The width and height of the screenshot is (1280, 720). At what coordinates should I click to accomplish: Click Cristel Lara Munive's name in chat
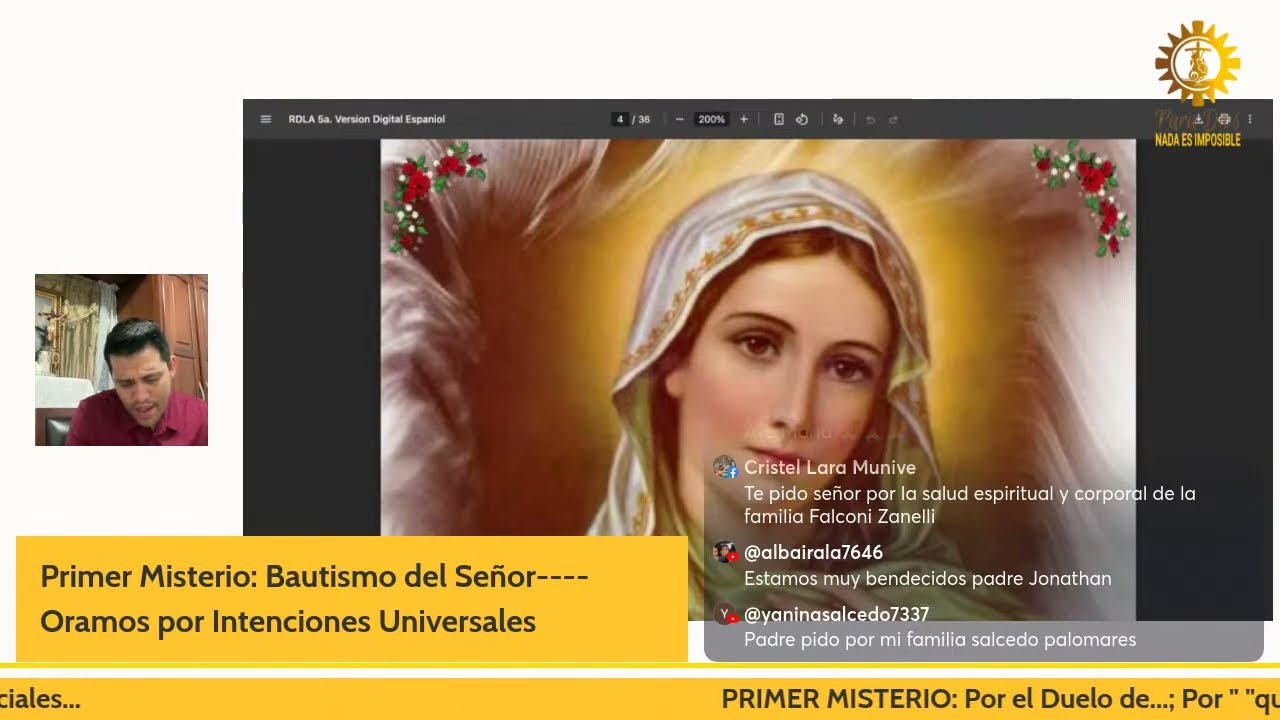(x=830, y=468)
